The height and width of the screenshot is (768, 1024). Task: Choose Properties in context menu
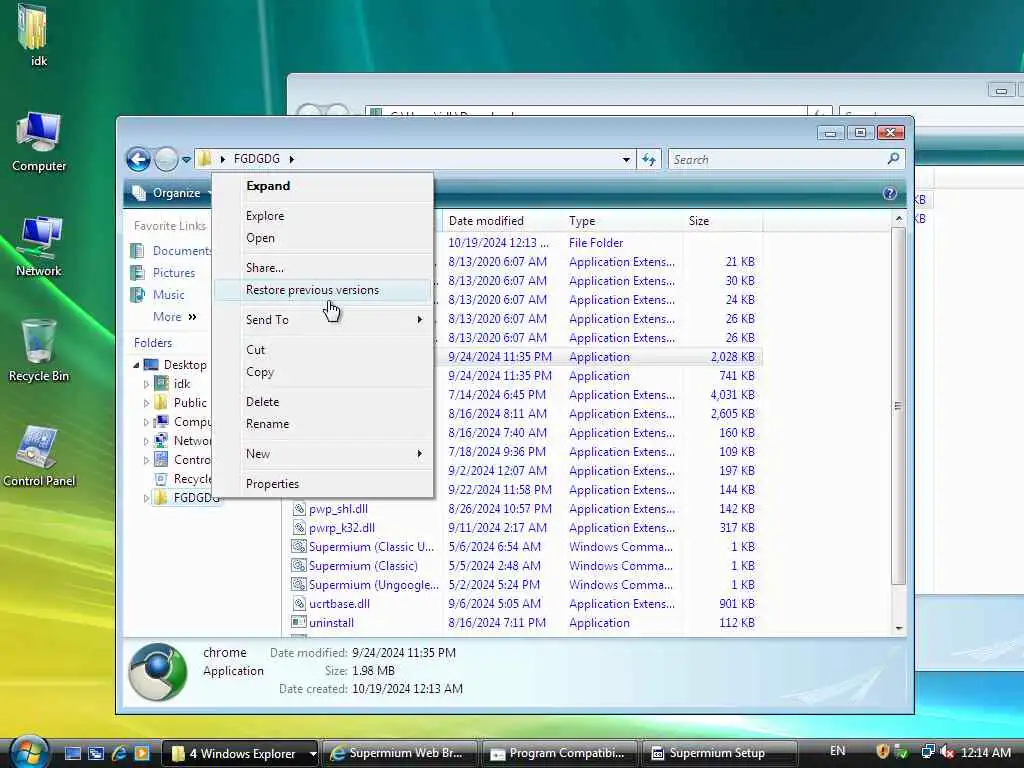(x=323, y=484)
